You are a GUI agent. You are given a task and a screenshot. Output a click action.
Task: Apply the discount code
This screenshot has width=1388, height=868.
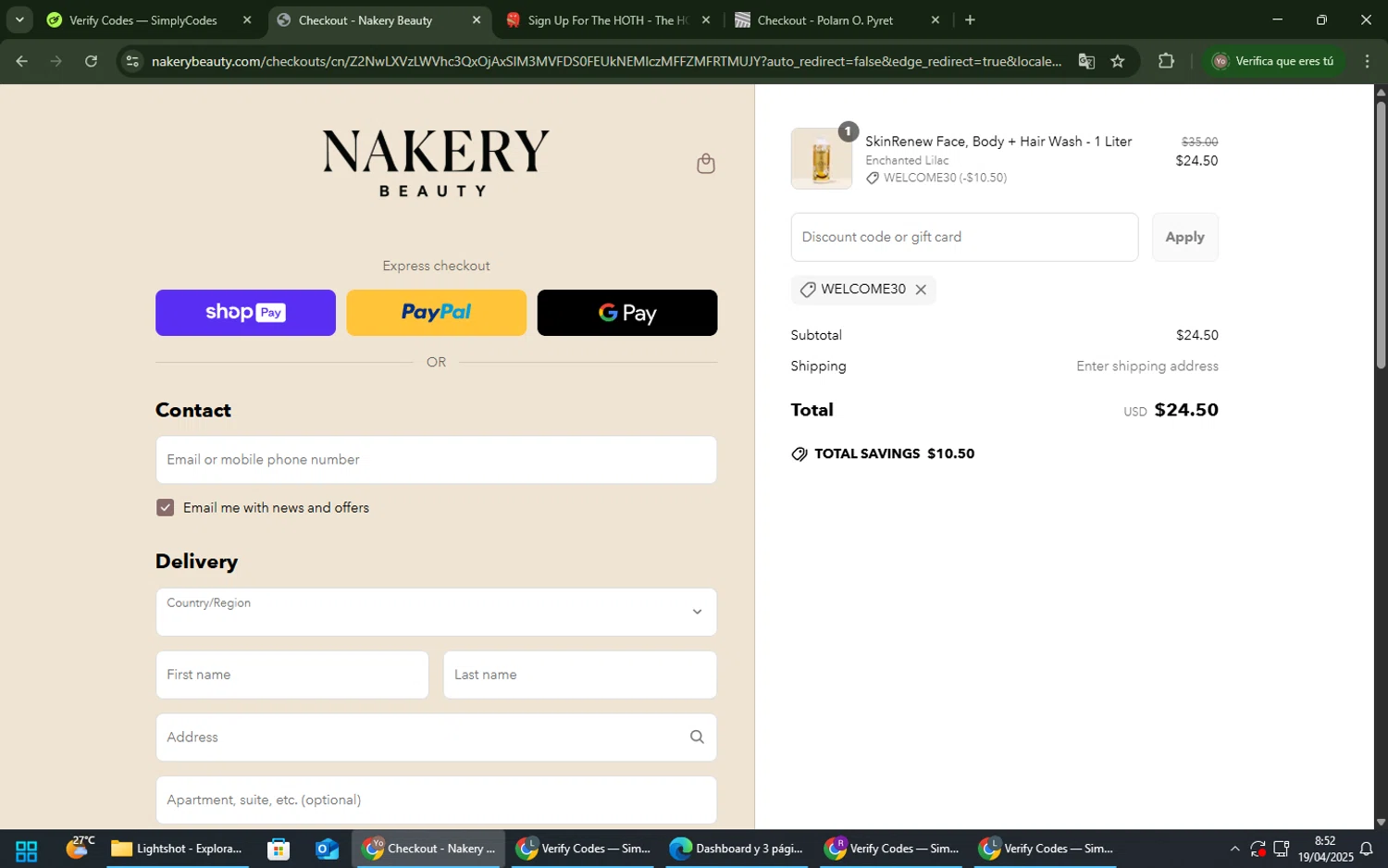click(x=1184, y=237)
